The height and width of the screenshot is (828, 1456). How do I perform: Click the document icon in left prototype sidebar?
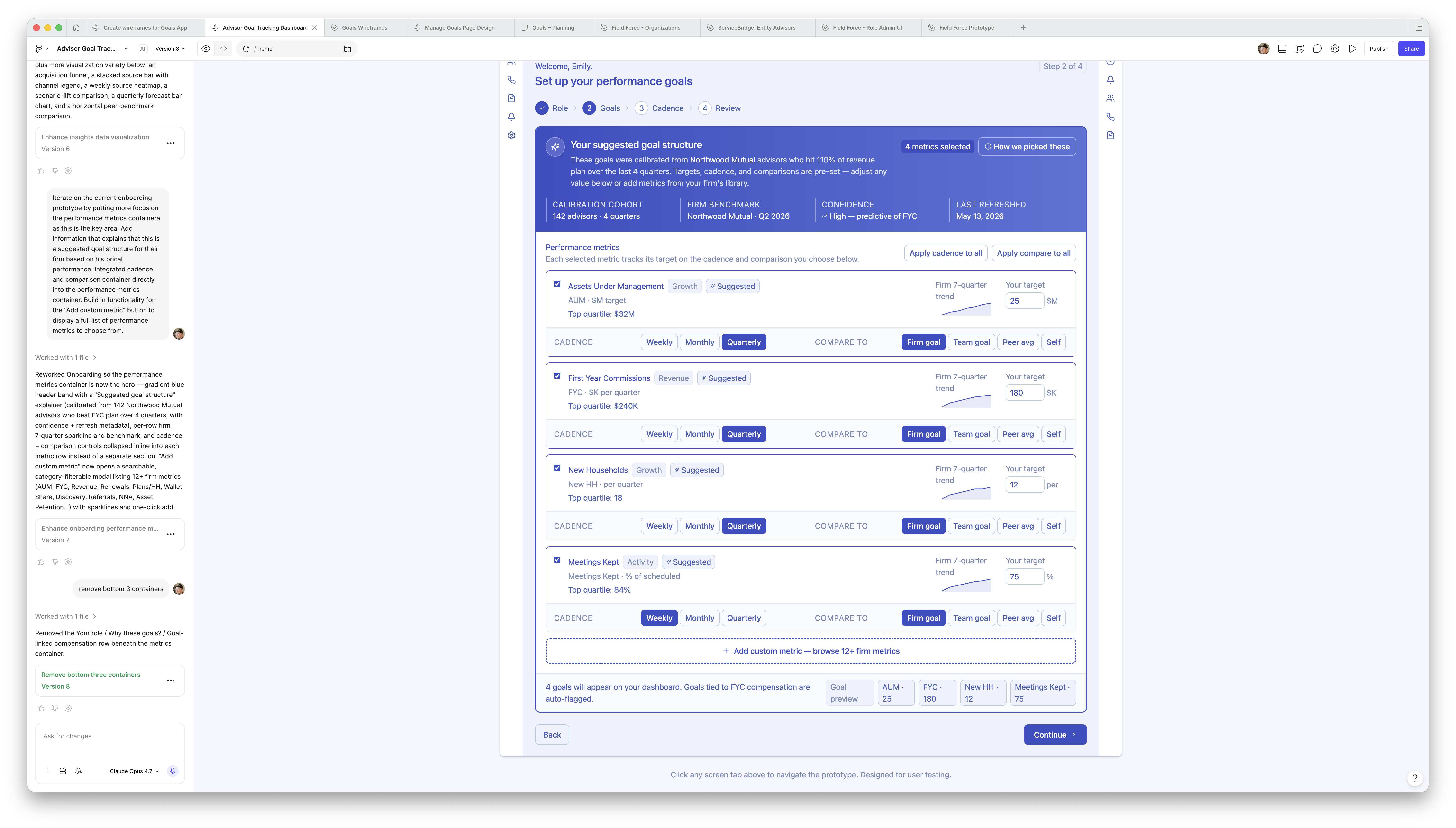[x=511, y=98]
